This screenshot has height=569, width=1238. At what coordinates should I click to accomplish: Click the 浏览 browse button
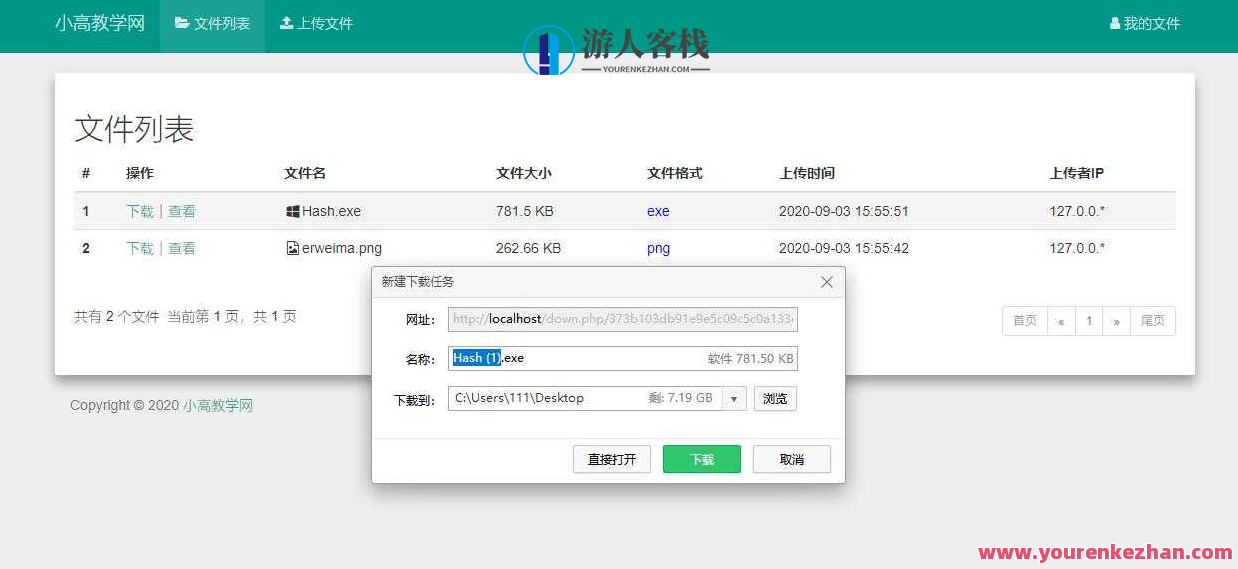(775, 398)
